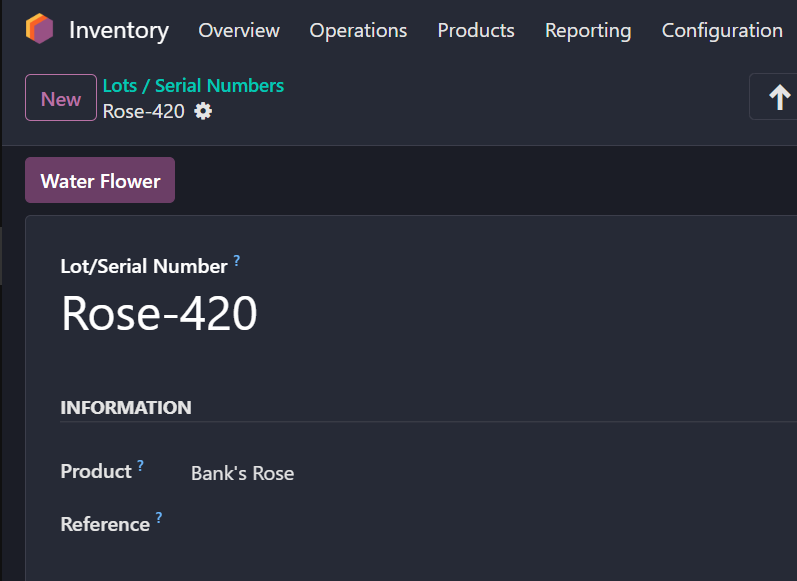Expand the Operations menu
The image size is (797, 581).
coord(358,31)
